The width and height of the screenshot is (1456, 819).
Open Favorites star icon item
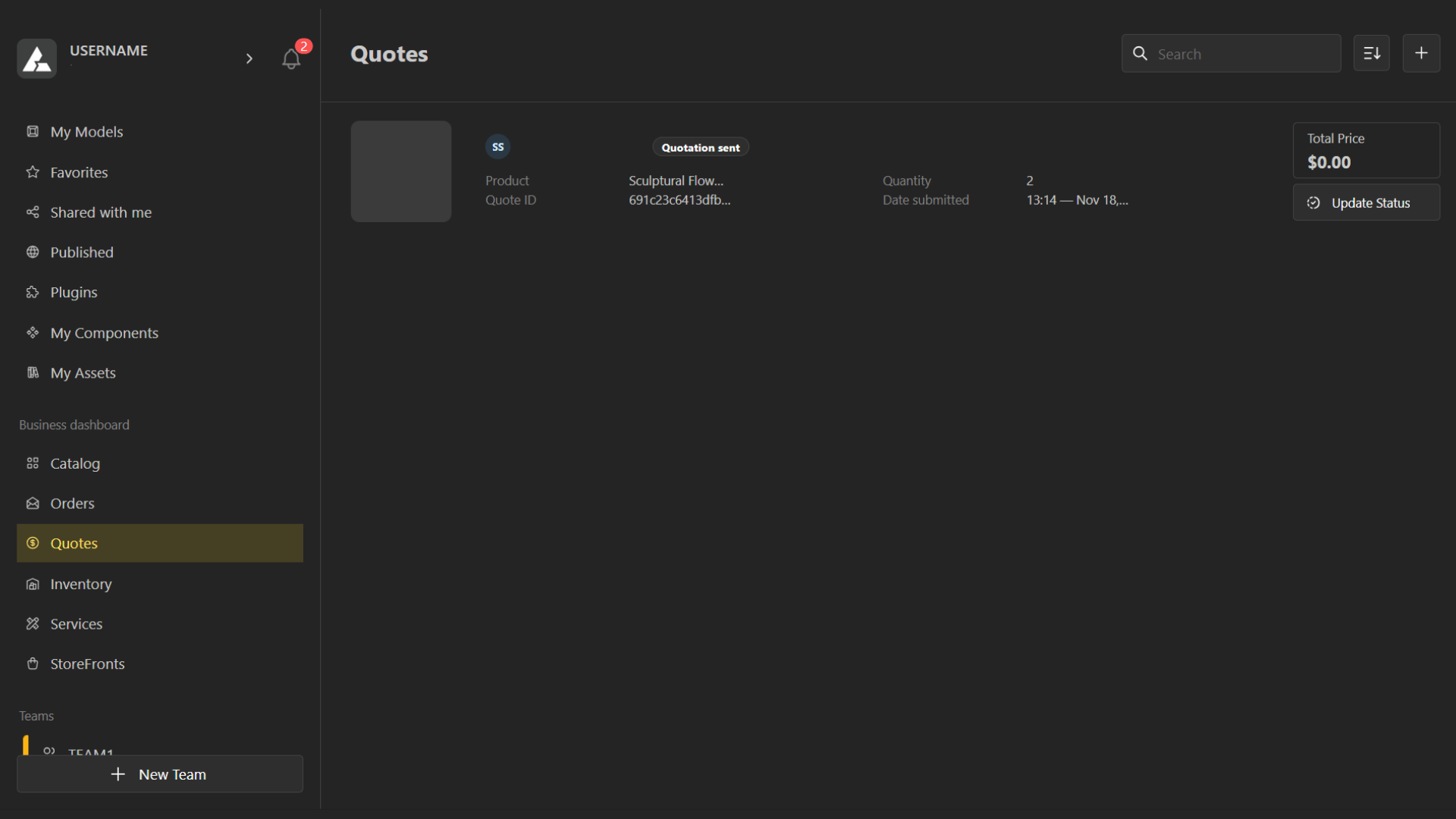[79, 172]
